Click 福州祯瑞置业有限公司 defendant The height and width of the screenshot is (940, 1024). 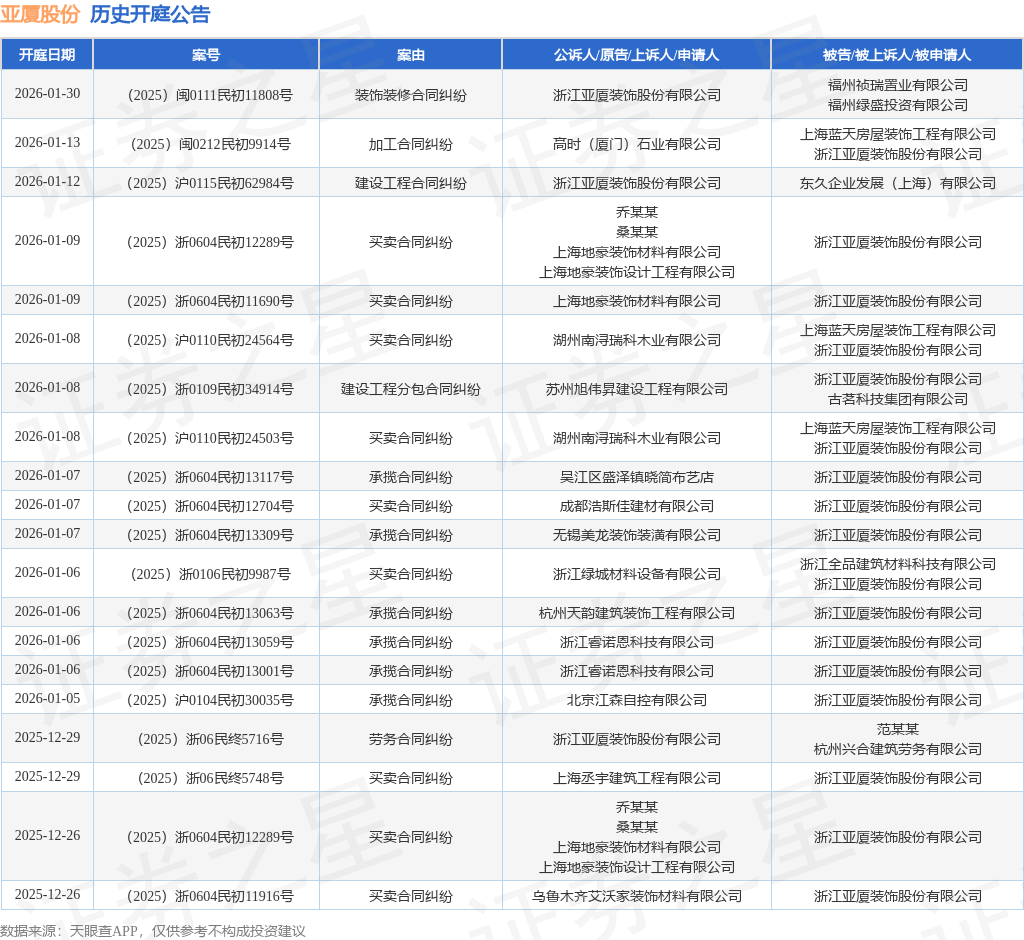[x=898, y=85]
